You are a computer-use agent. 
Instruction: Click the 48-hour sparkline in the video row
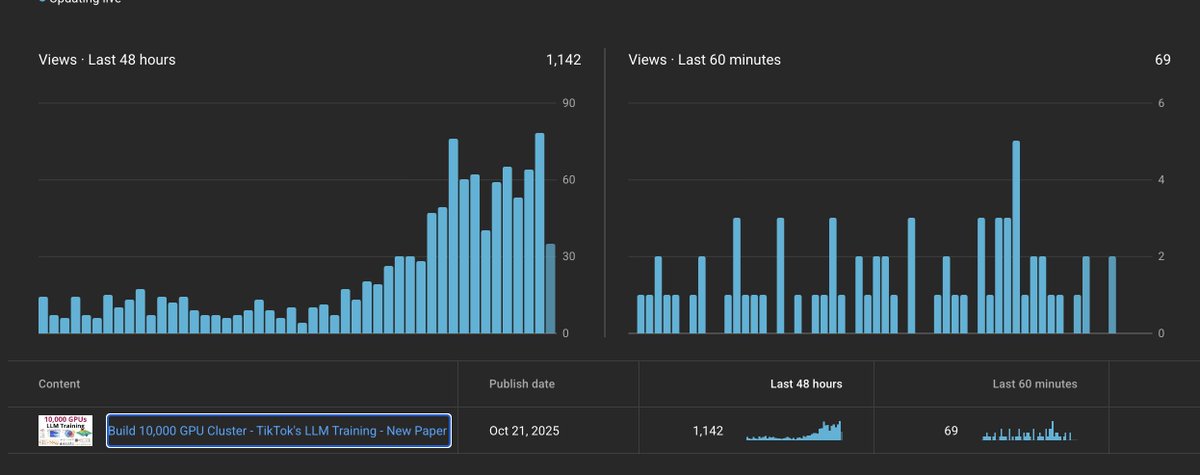click(x=794, y=430)
